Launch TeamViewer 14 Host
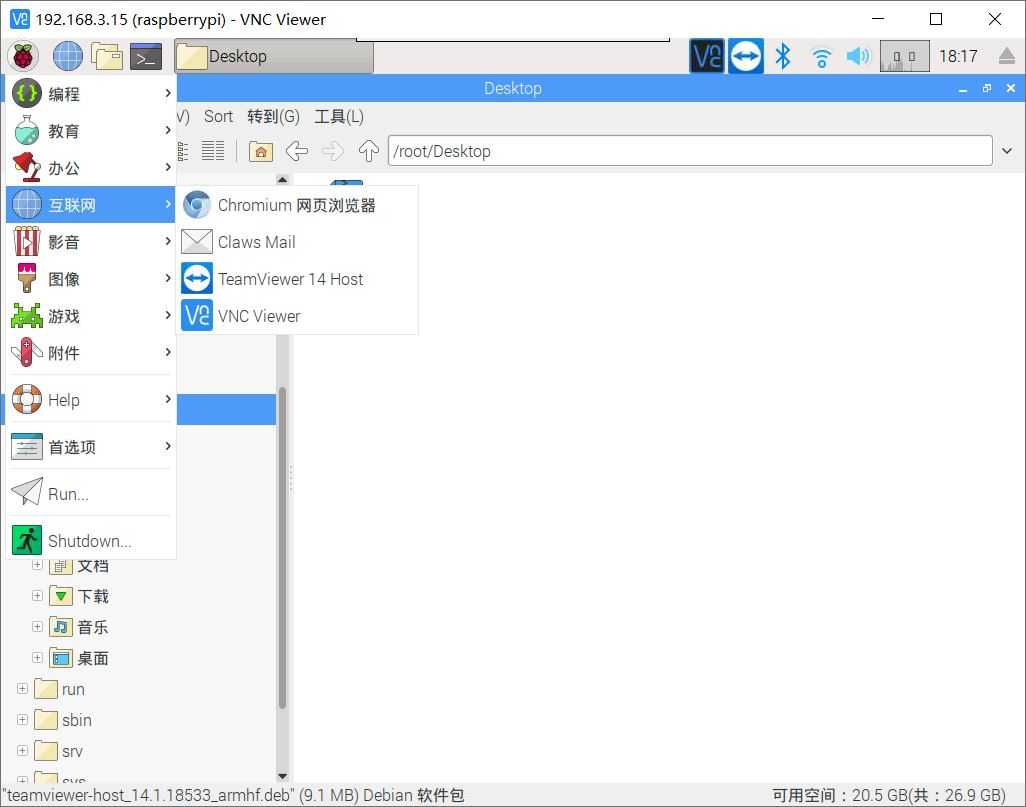 297,279
